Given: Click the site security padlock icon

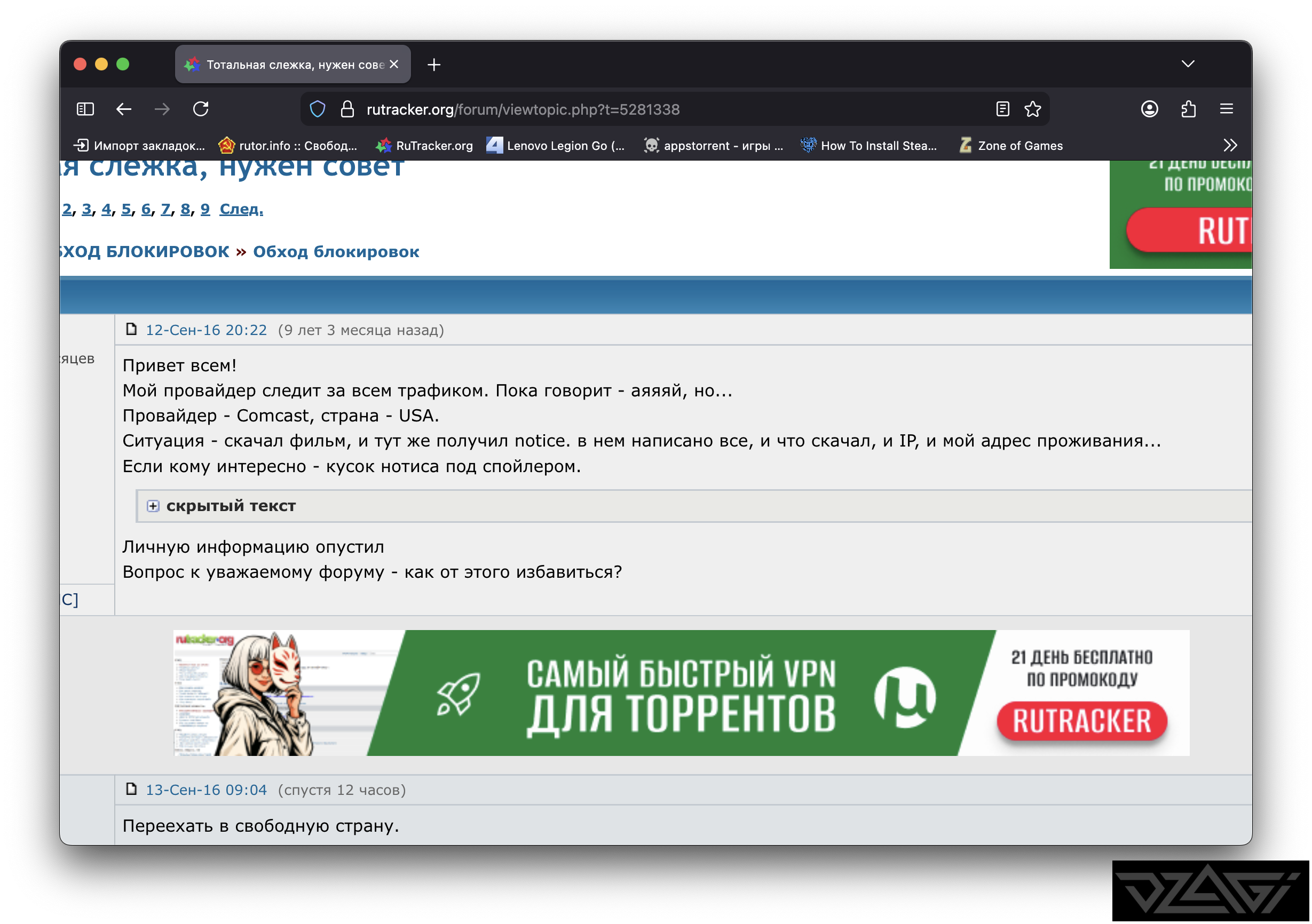Looking at the screenshot, I should pos(347,109).
